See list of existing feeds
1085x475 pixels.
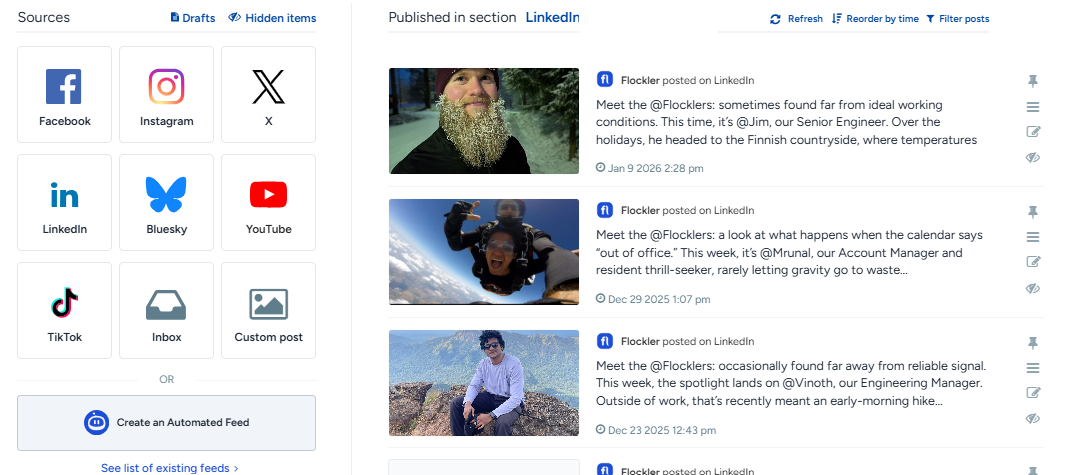170,468
